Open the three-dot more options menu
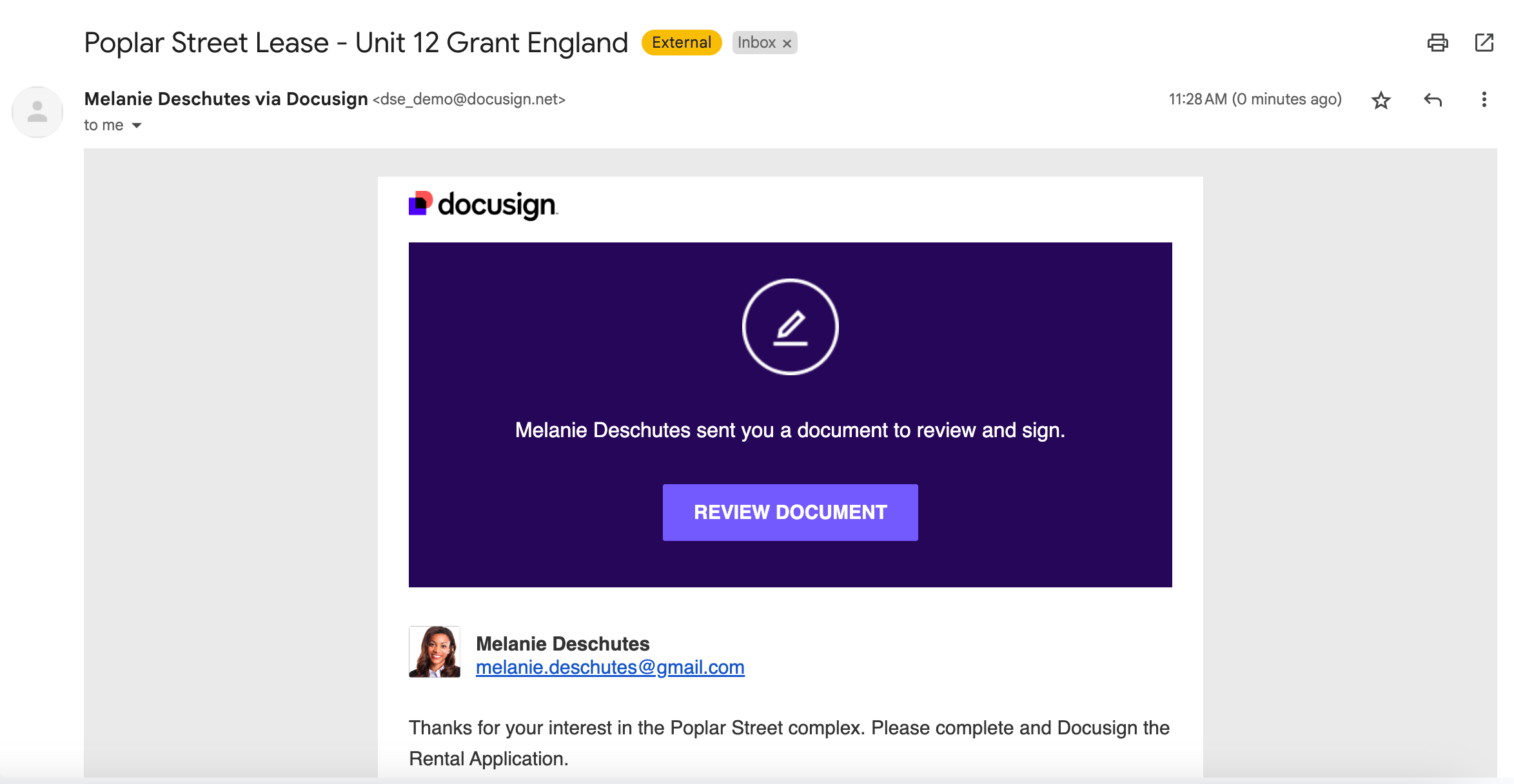 click(1484, 100)
